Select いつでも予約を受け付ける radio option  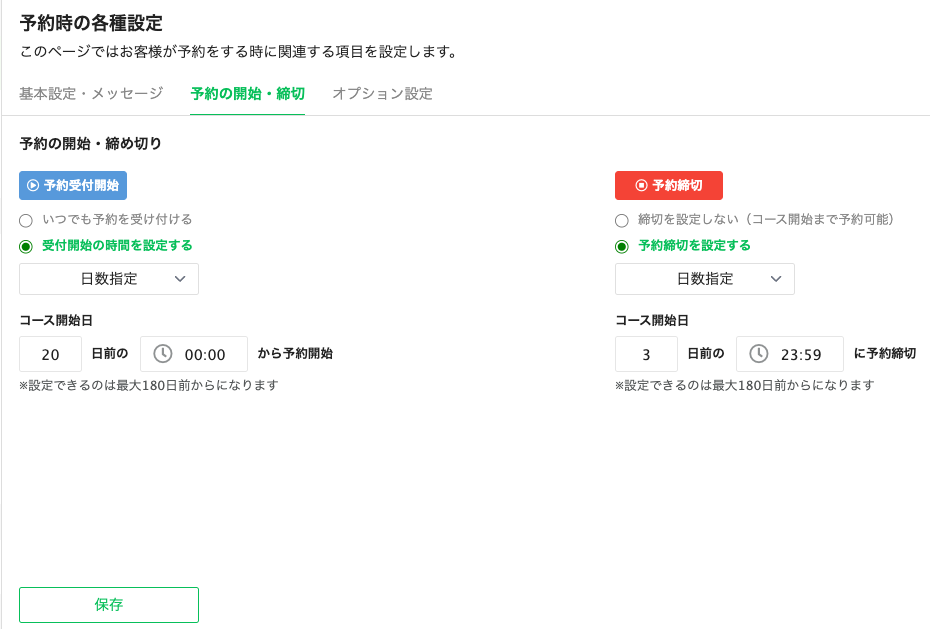26,220
